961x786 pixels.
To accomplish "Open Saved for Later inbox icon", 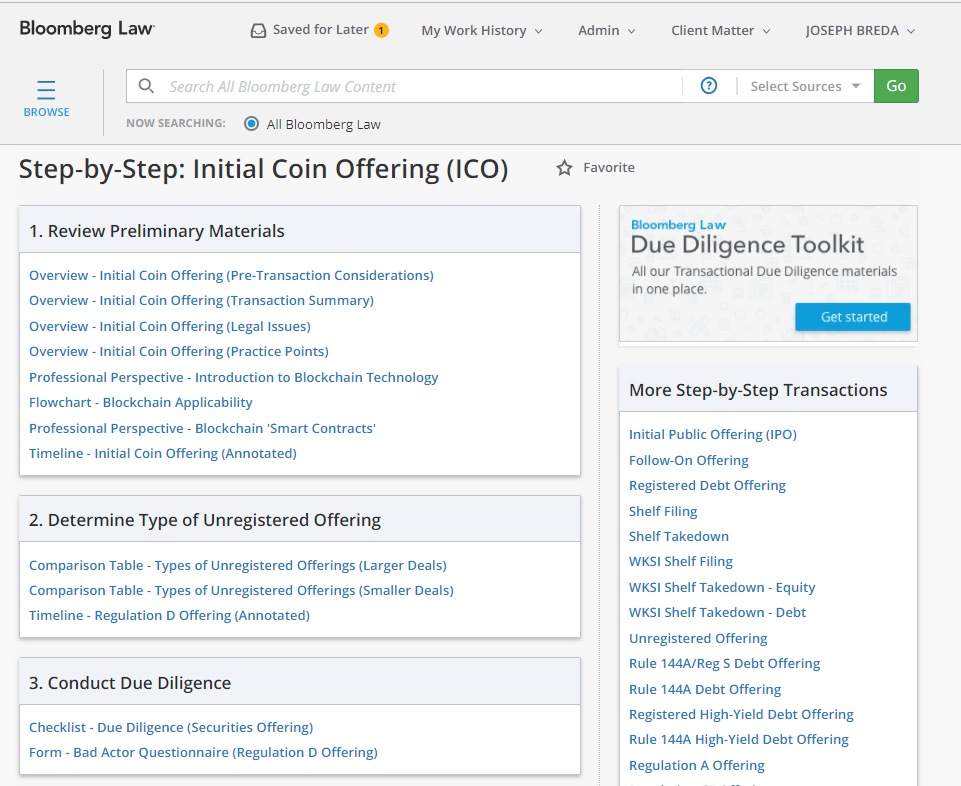I will [x=258, y=31].
